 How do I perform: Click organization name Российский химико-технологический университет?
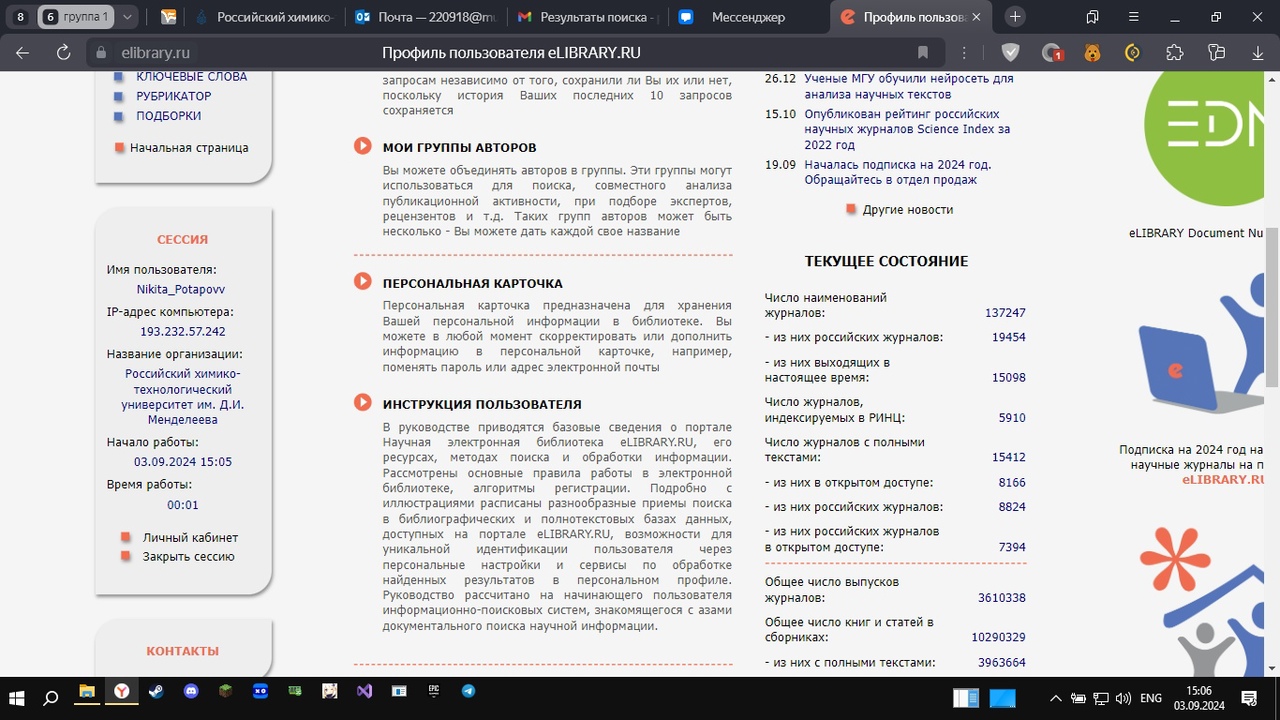click(183, 397)
